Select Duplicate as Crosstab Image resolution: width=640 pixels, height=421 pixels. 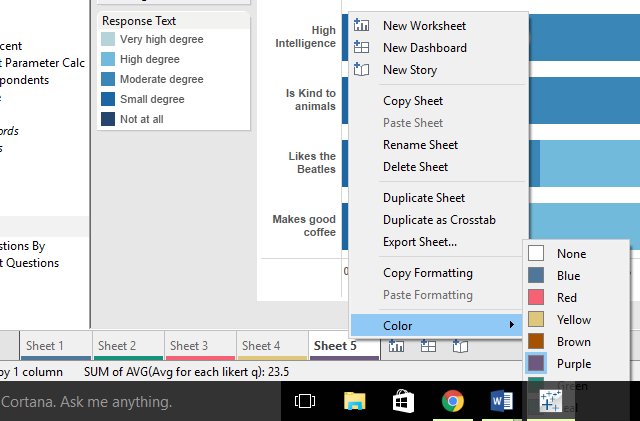tap(439, 220)
